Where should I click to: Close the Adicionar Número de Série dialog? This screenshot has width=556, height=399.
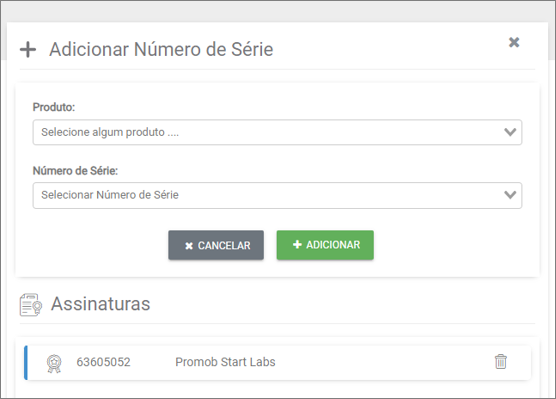[x=514, y=42]
